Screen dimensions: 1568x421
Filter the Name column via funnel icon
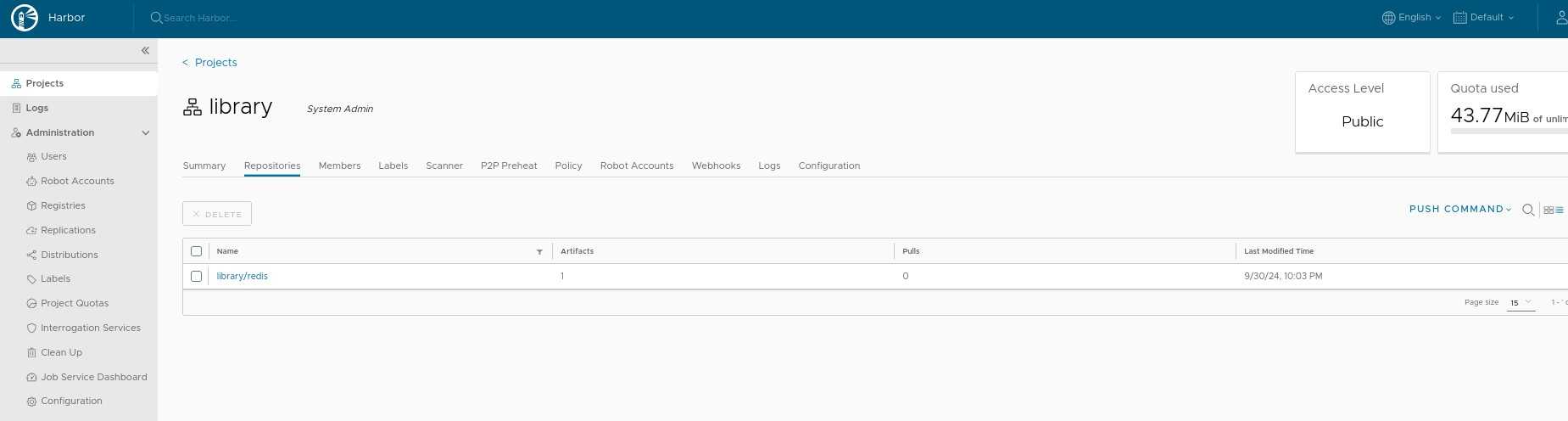539,252
